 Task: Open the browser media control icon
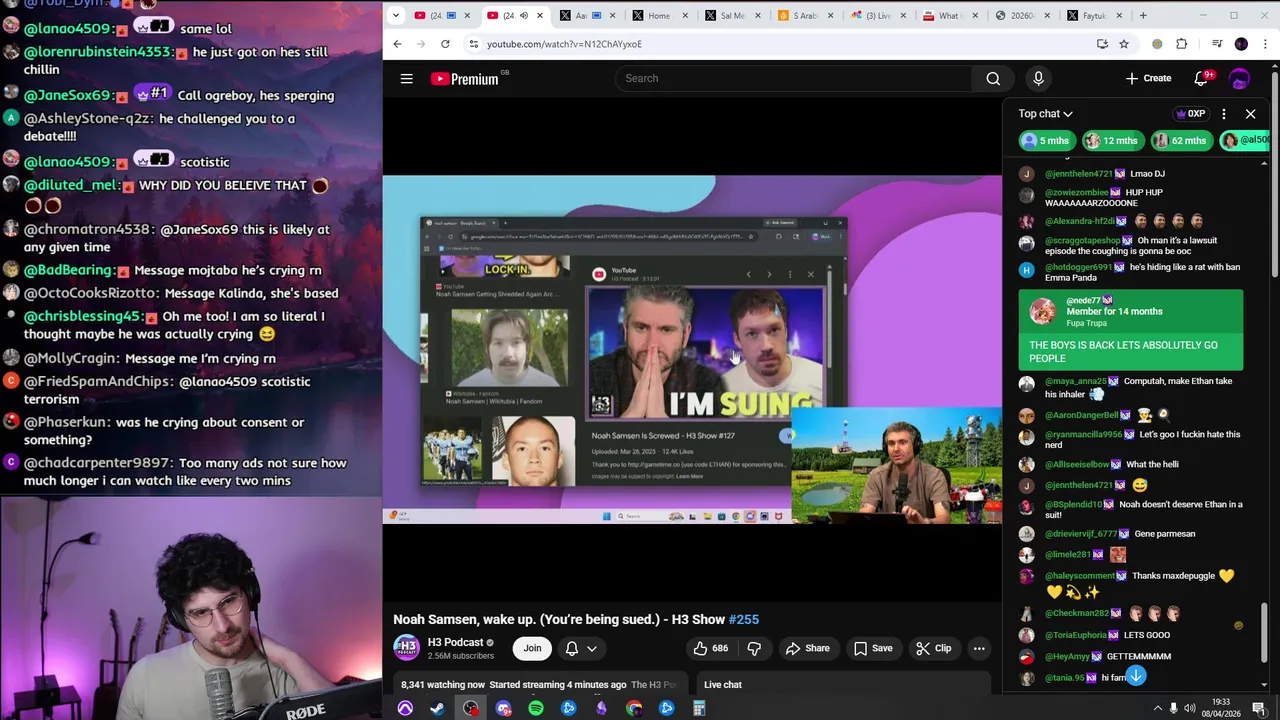1217,44
